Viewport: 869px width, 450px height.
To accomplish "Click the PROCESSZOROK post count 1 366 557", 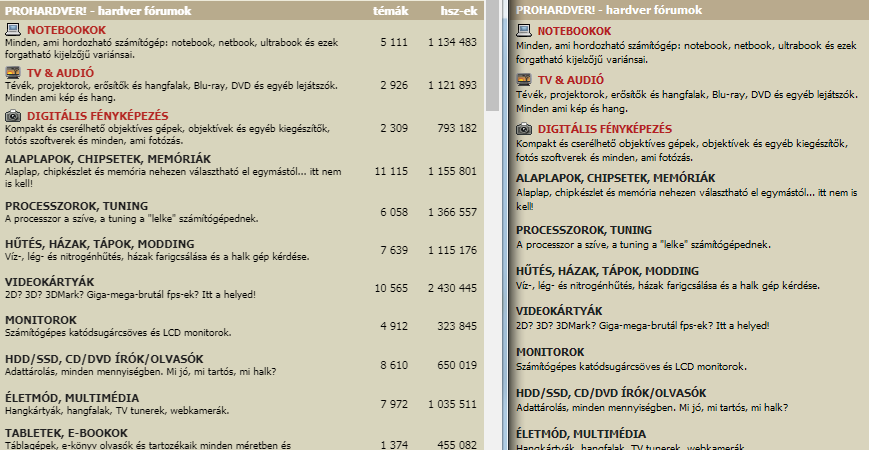I will [452, 212].
